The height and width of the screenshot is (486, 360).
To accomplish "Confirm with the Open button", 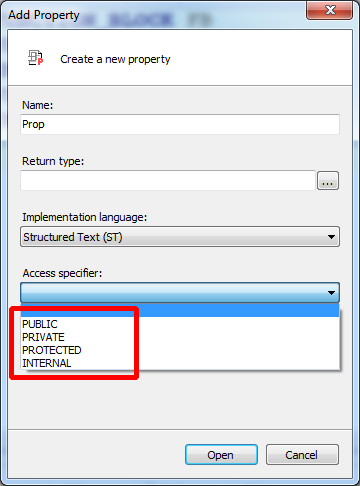I will pyautogui.click(x=221, y=454).
